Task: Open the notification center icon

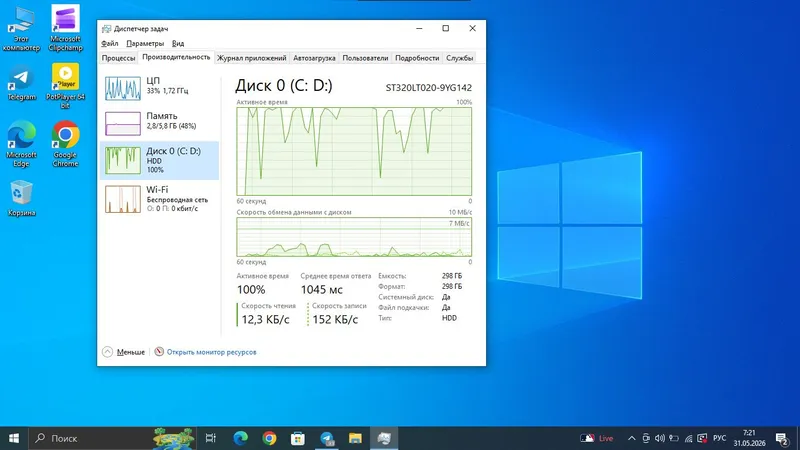Action: tap(782, 438)
